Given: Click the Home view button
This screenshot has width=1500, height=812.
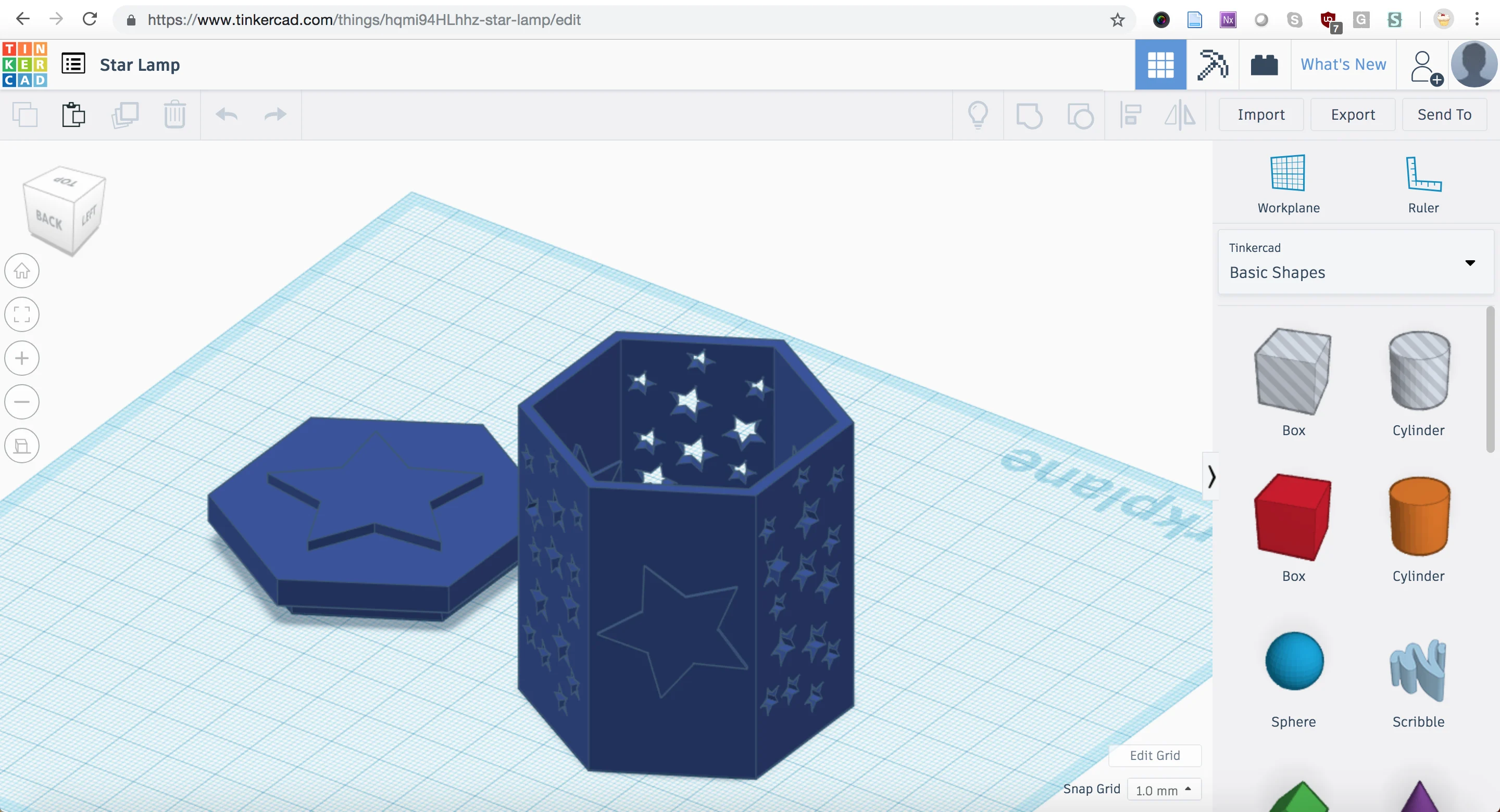Looking at the screenshot, I should pyautogui.click(x=22, y=271).
